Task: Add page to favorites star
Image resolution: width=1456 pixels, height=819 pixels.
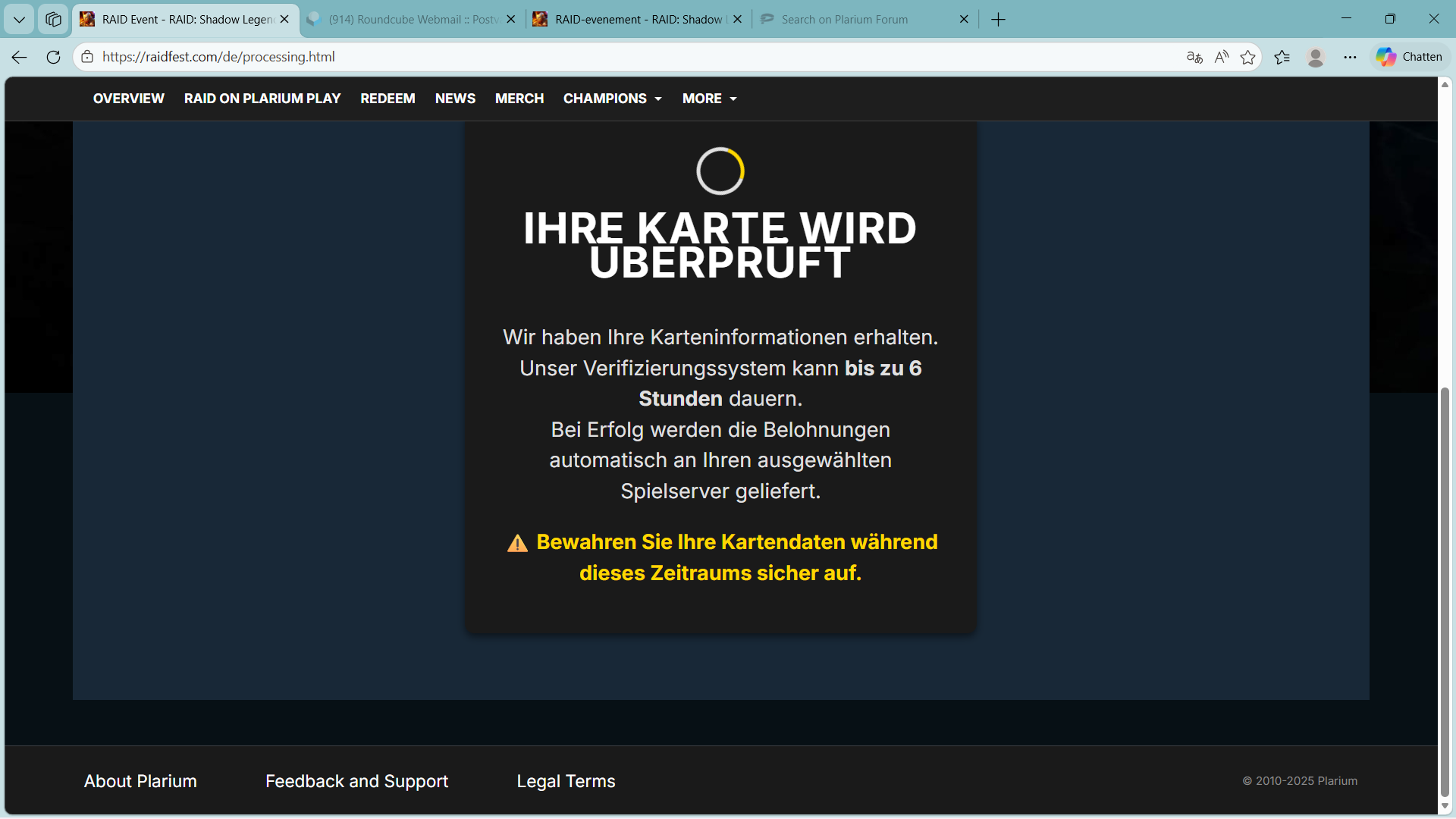Action: click(x=1247, y=57)
